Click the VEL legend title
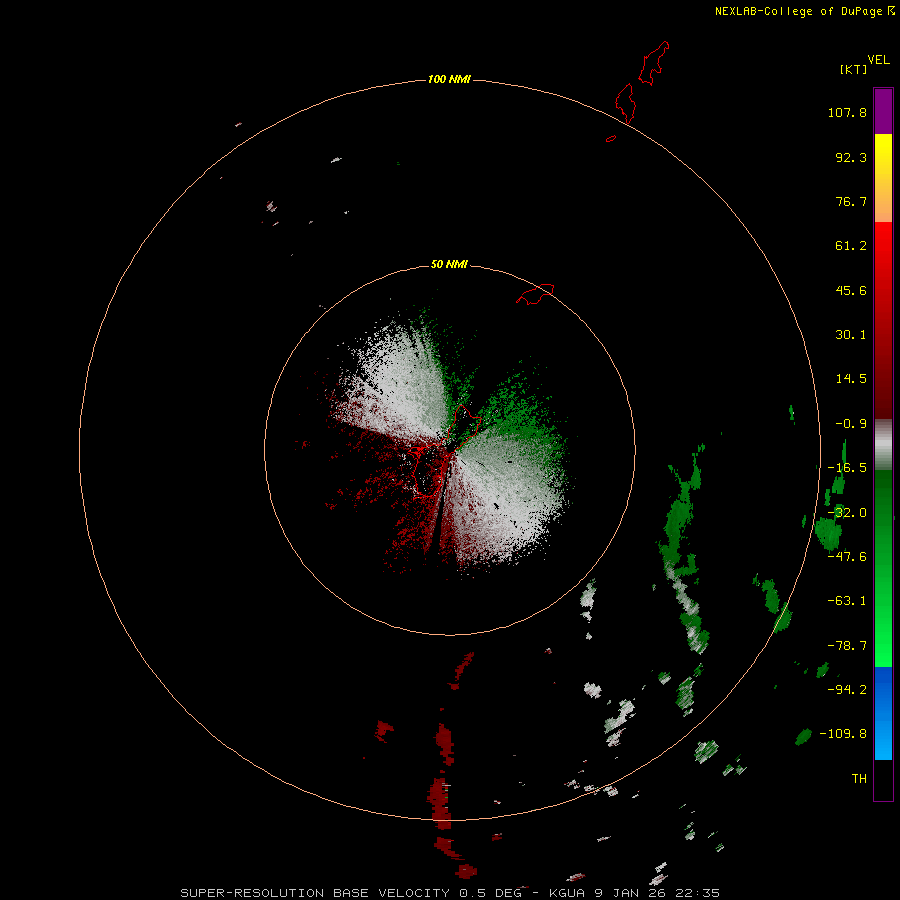This screenshot has height=900, width=900. (878, 60)
